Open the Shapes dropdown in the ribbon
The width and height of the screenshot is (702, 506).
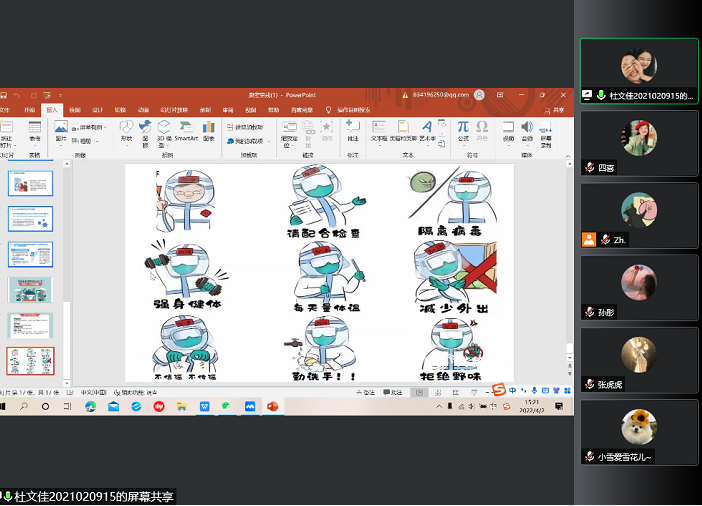(x=126, y=132)
